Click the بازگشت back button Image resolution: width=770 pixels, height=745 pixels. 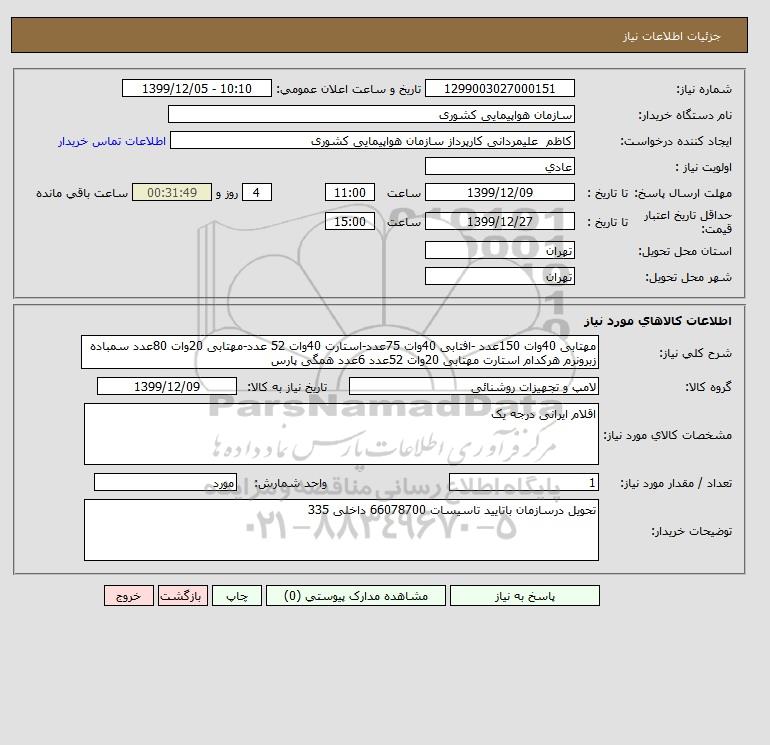coord(183,596)
